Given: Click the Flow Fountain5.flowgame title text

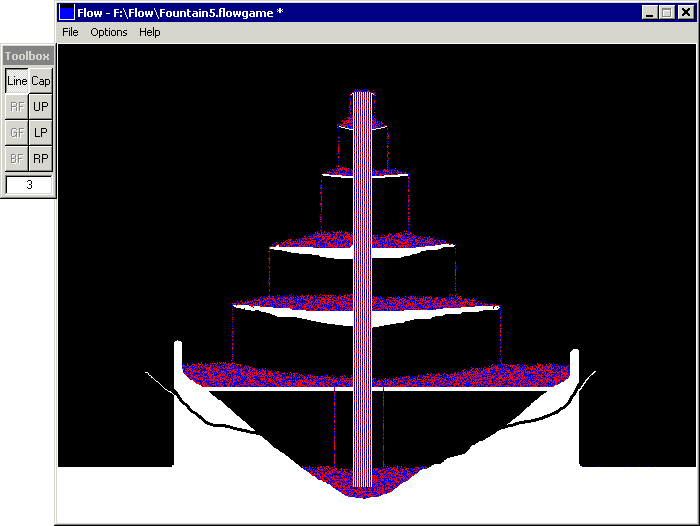Looking at the screenshot, I should coord(180,13).
